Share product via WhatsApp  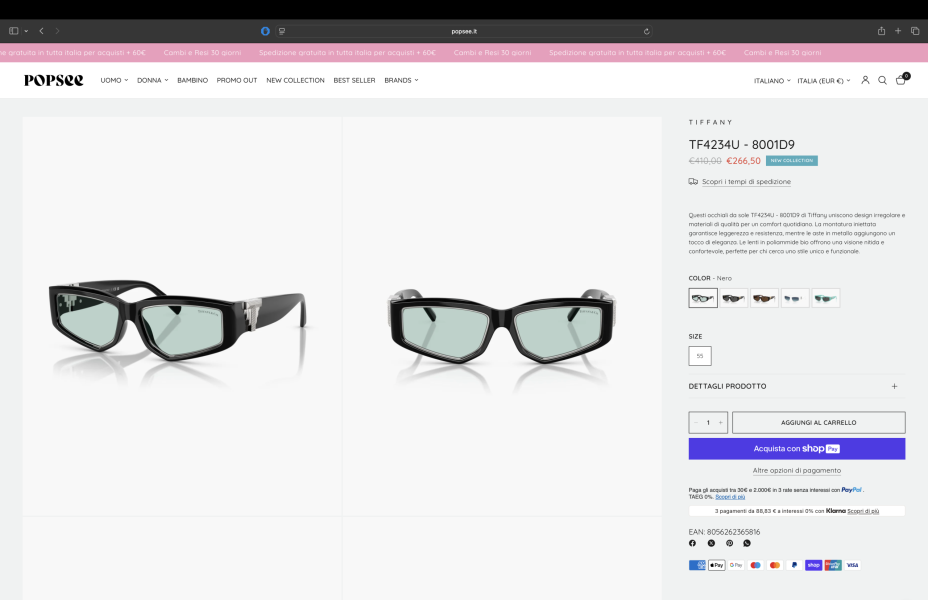tap(747, 543)
